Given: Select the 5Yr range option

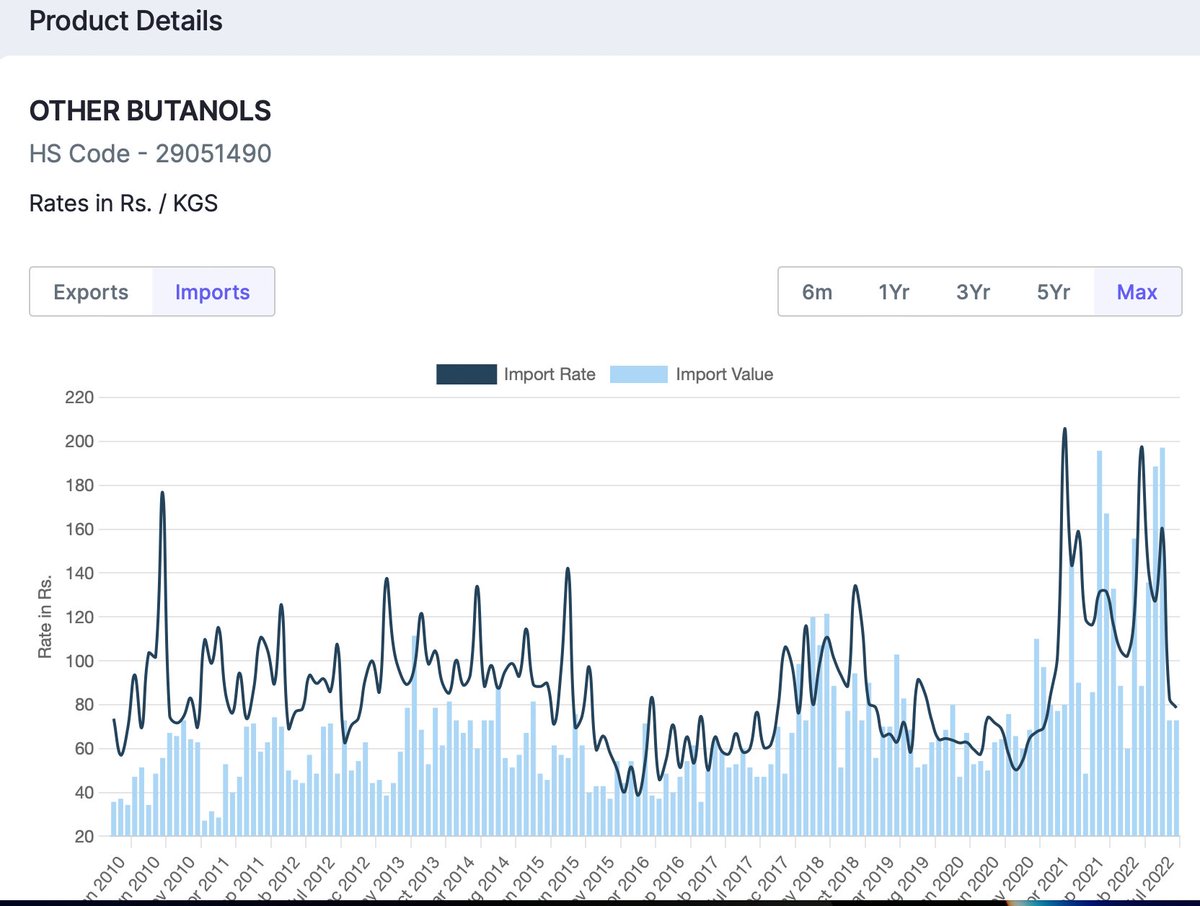Looking at the screenshot, I should click(1053, 292).
